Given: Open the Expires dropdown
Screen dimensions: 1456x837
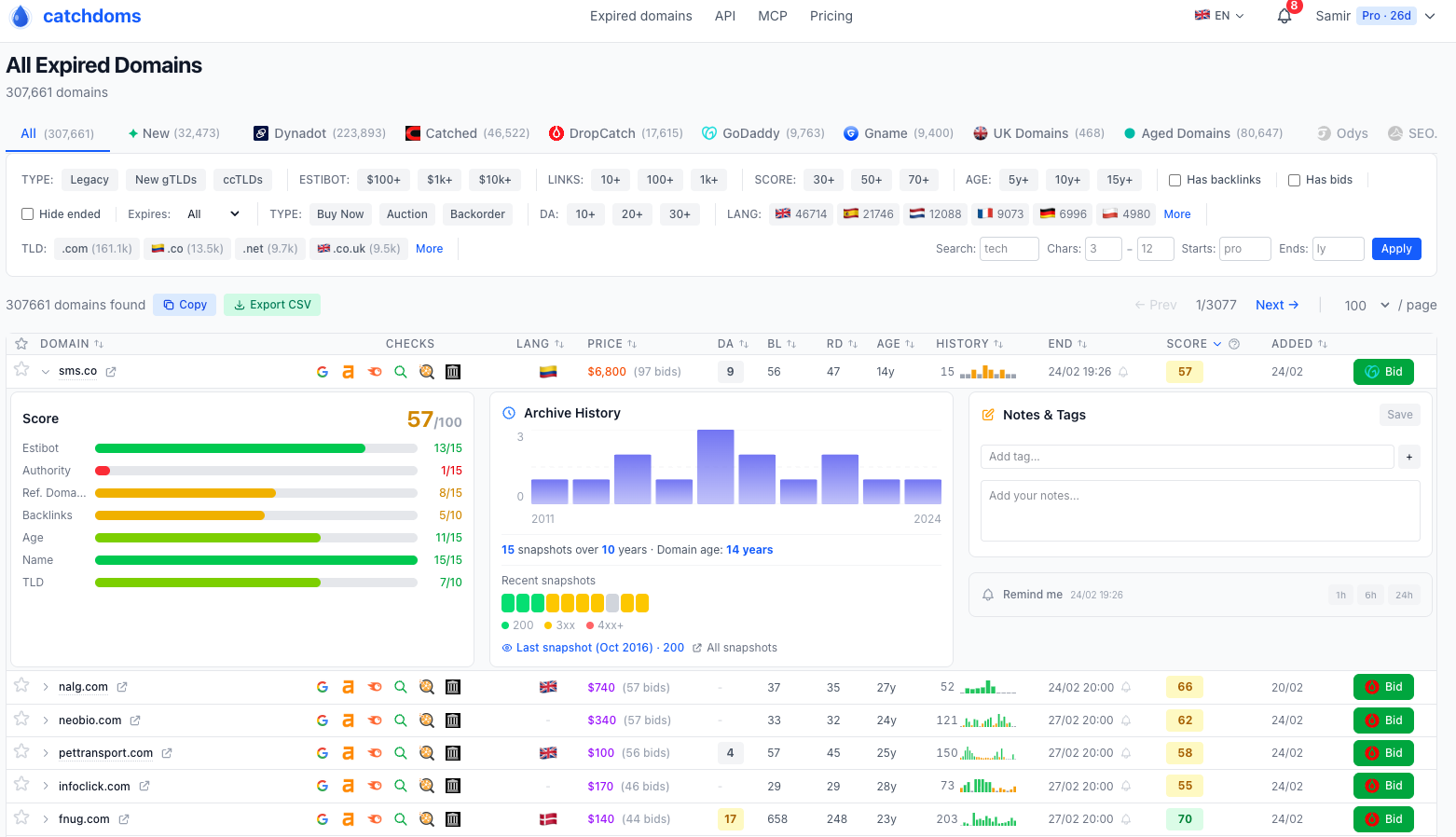Looking at the screenshot, I should (213, 214).
